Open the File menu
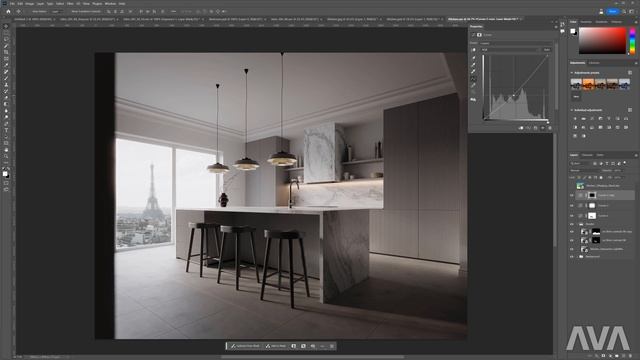 pos(12,4)
